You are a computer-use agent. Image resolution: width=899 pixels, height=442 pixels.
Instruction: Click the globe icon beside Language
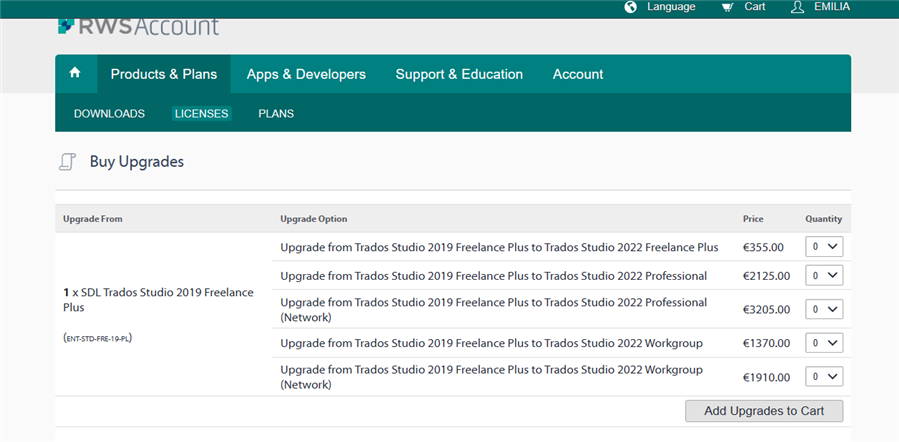tap(631, 7)
